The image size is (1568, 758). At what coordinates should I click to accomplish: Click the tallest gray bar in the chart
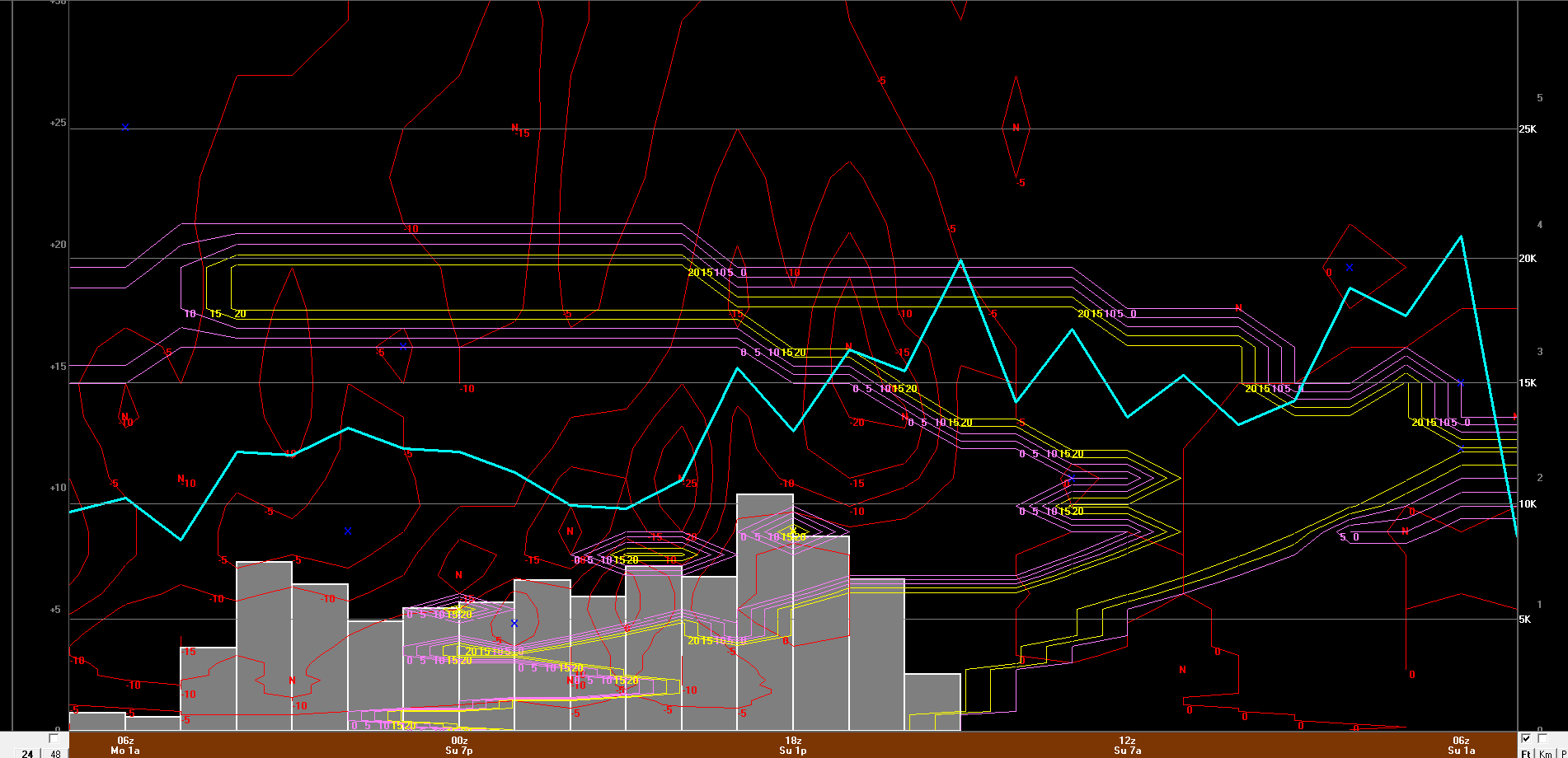tap(764, 611)
